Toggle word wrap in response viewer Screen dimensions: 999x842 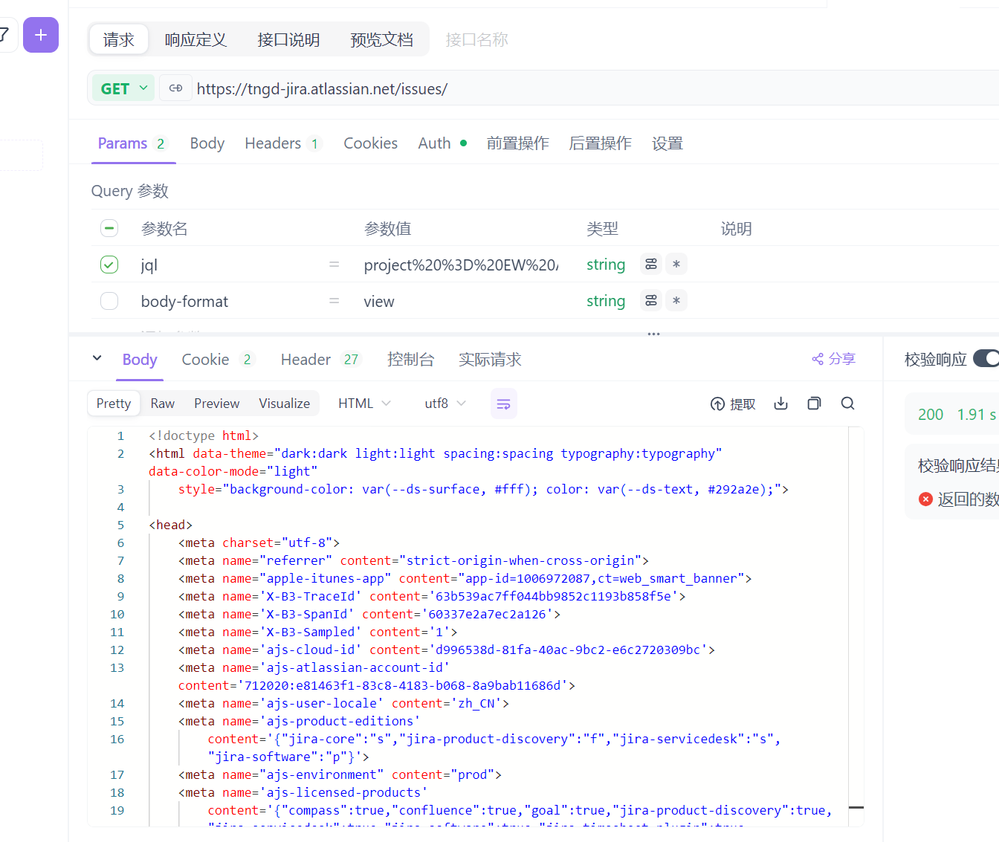(x=503, y=404)
